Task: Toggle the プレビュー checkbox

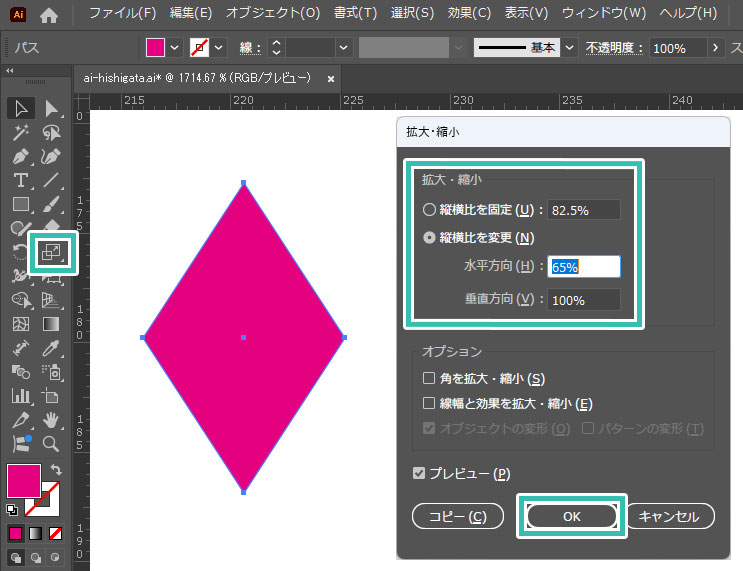Action: (420, 473)
